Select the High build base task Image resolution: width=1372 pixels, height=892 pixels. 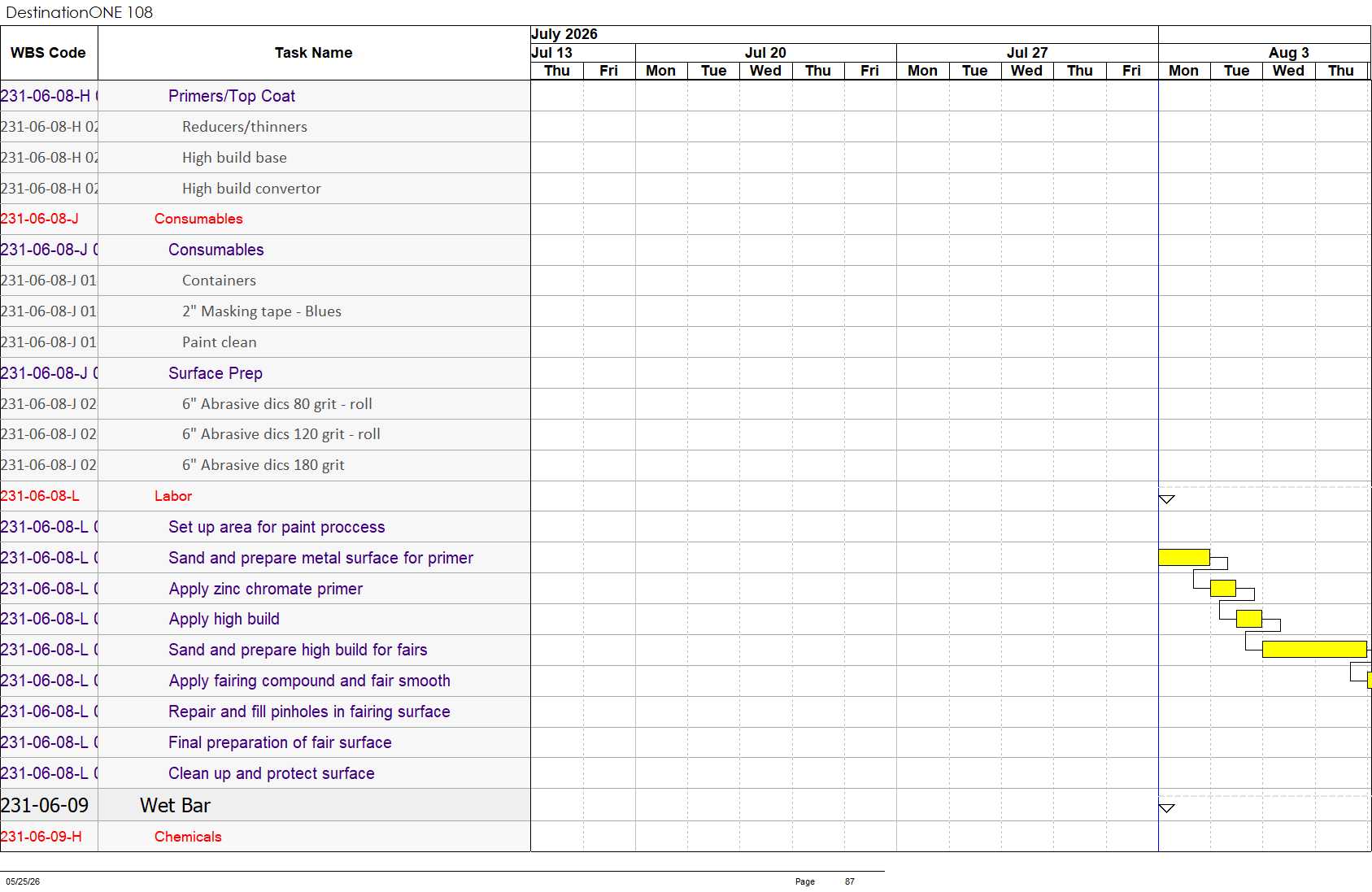(x=265, y=158)
